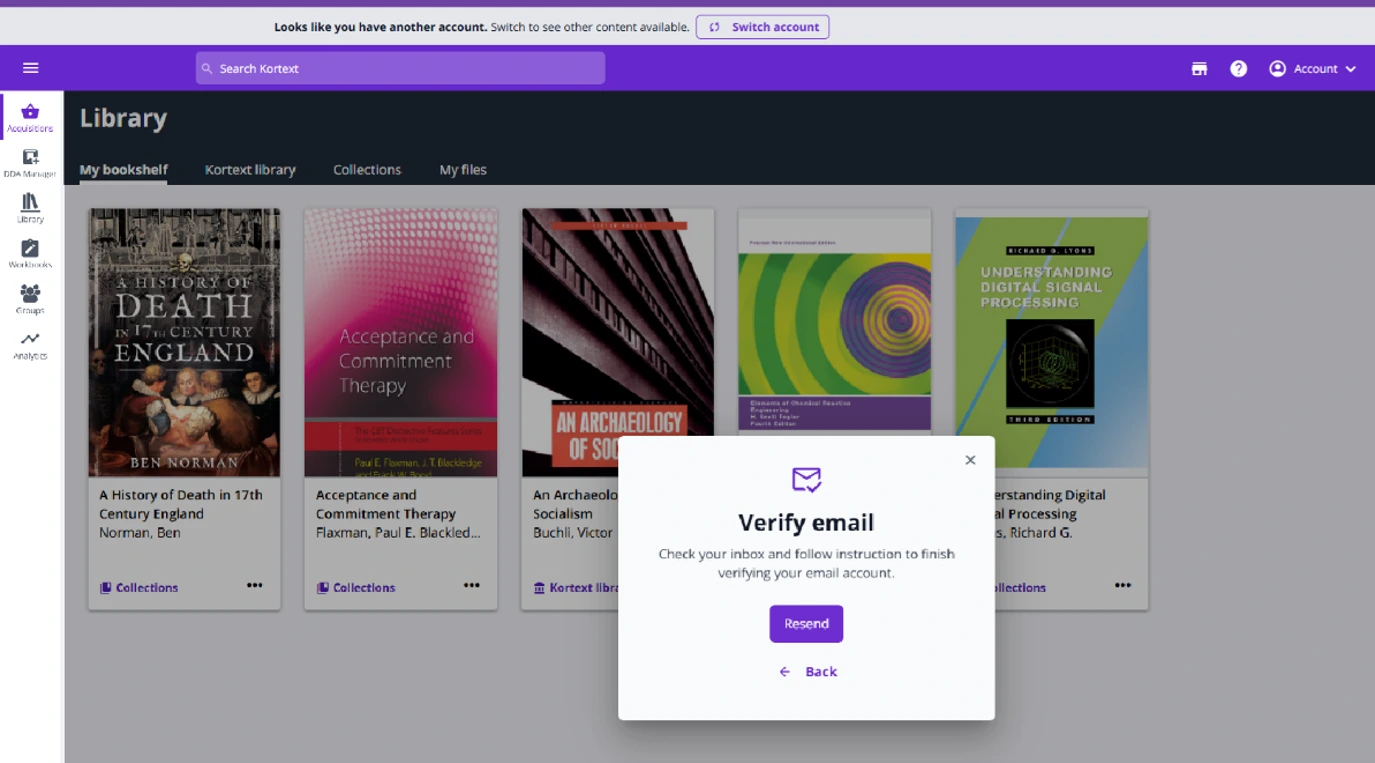Open DDA Manager in the sidebar
1375x763 pixels.
pos(30,163)
